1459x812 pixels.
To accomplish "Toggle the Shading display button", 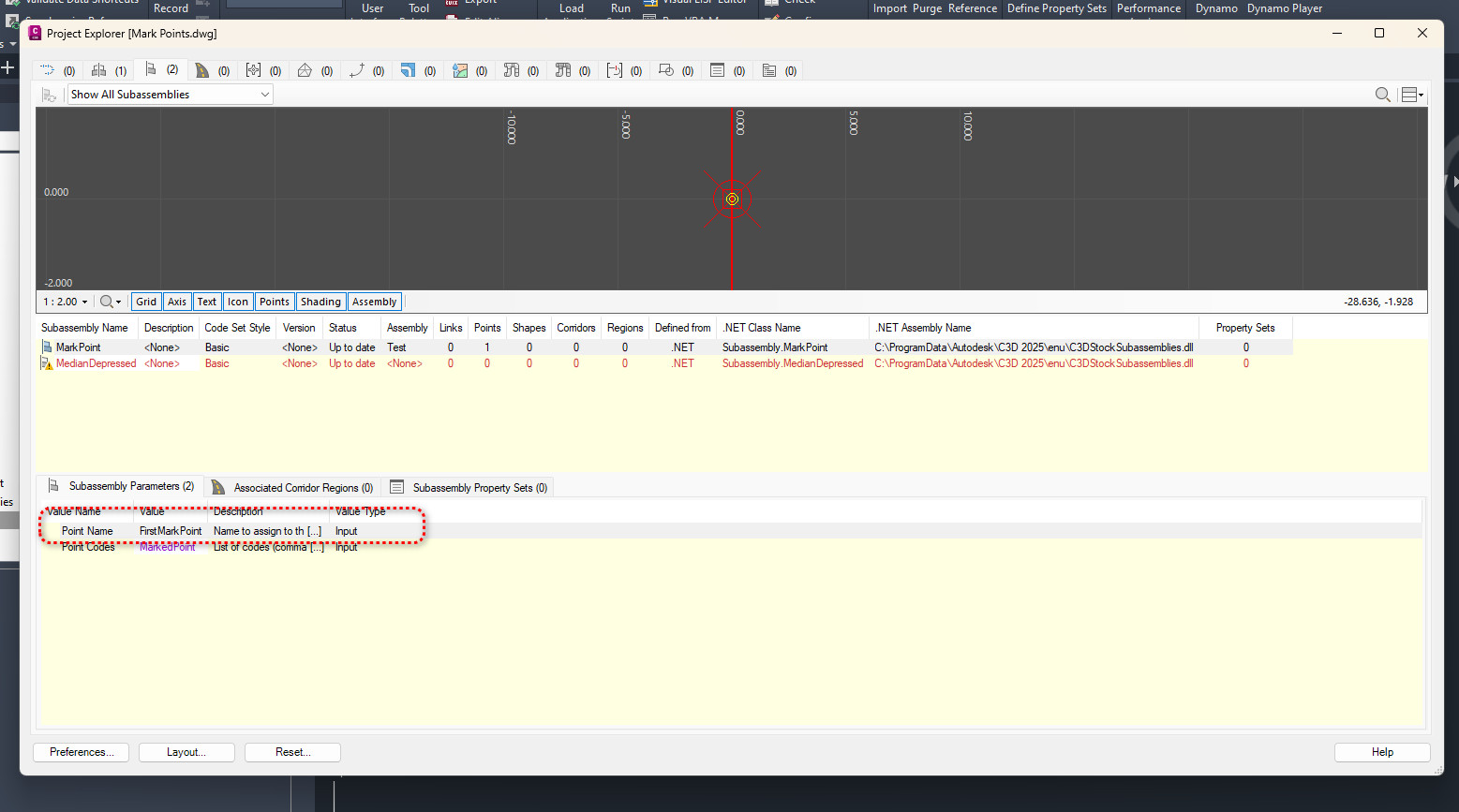I will point(320,302).
